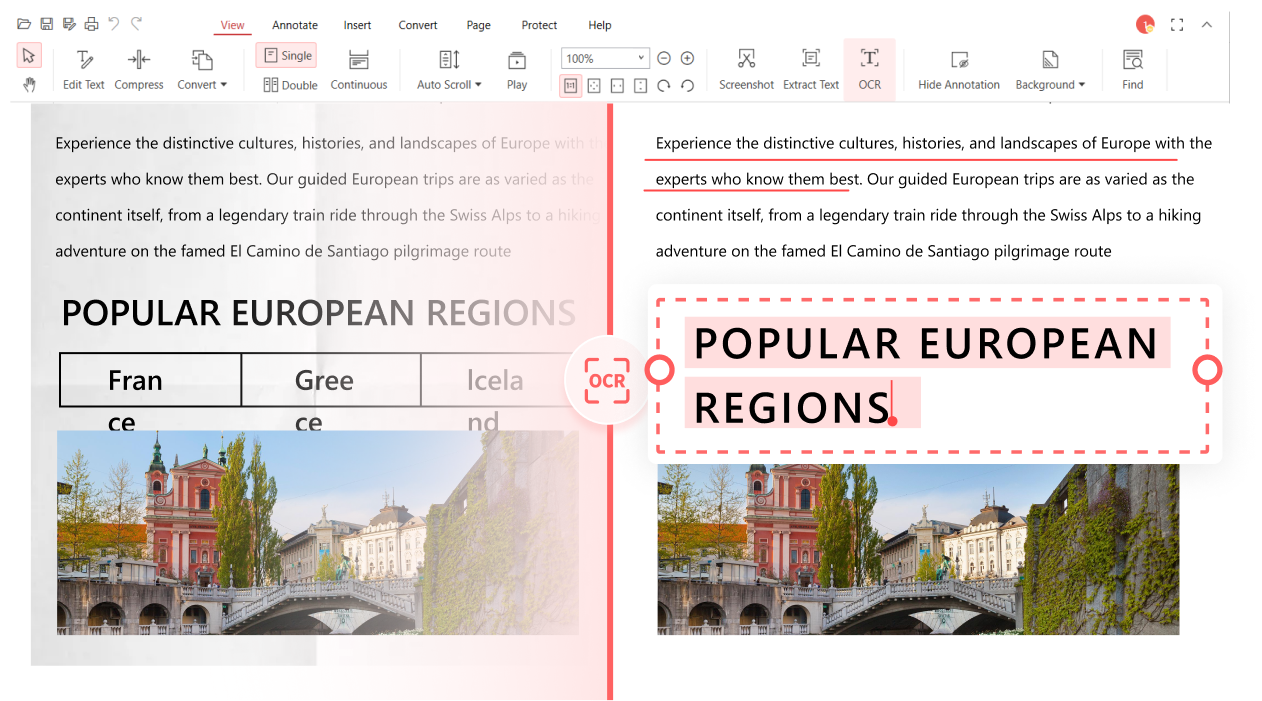Open the Convert dropdown in toolbar

click(202, 70)
